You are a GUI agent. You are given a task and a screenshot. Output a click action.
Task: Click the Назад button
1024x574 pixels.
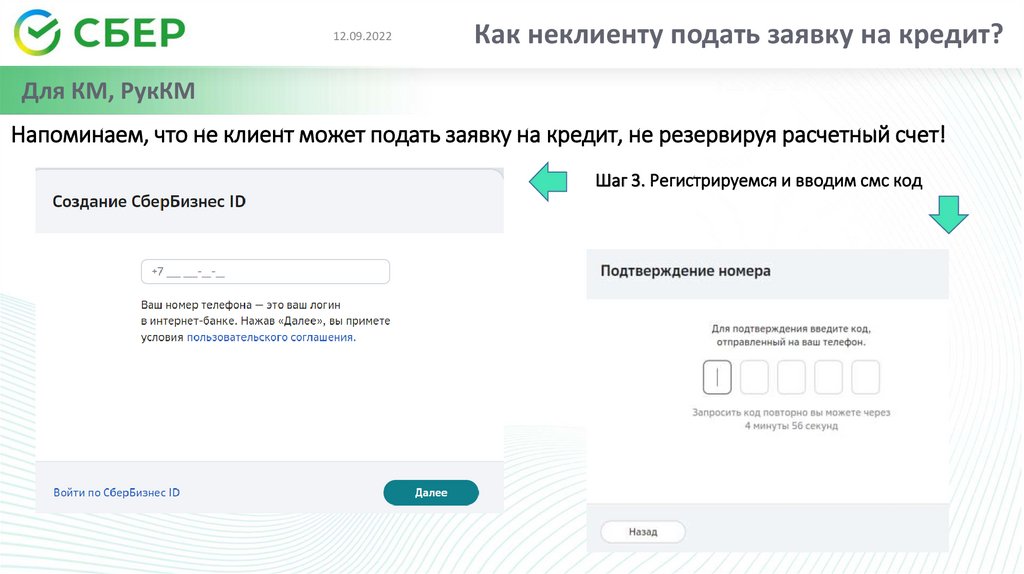tap(643, 532)
